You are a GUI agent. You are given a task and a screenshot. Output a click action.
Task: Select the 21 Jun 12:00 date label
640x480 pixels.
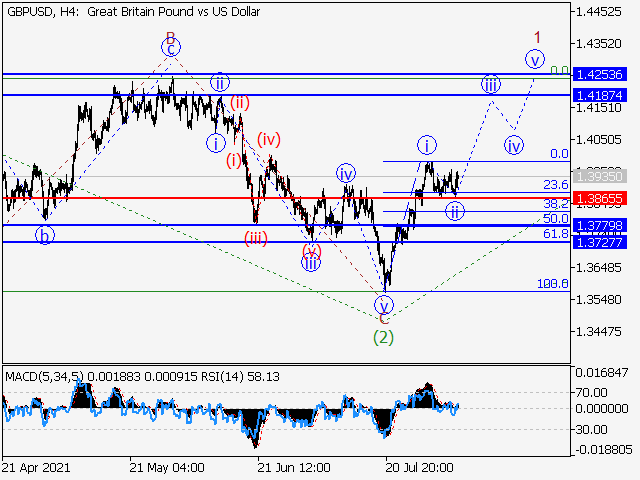click(x=294, y=467)
